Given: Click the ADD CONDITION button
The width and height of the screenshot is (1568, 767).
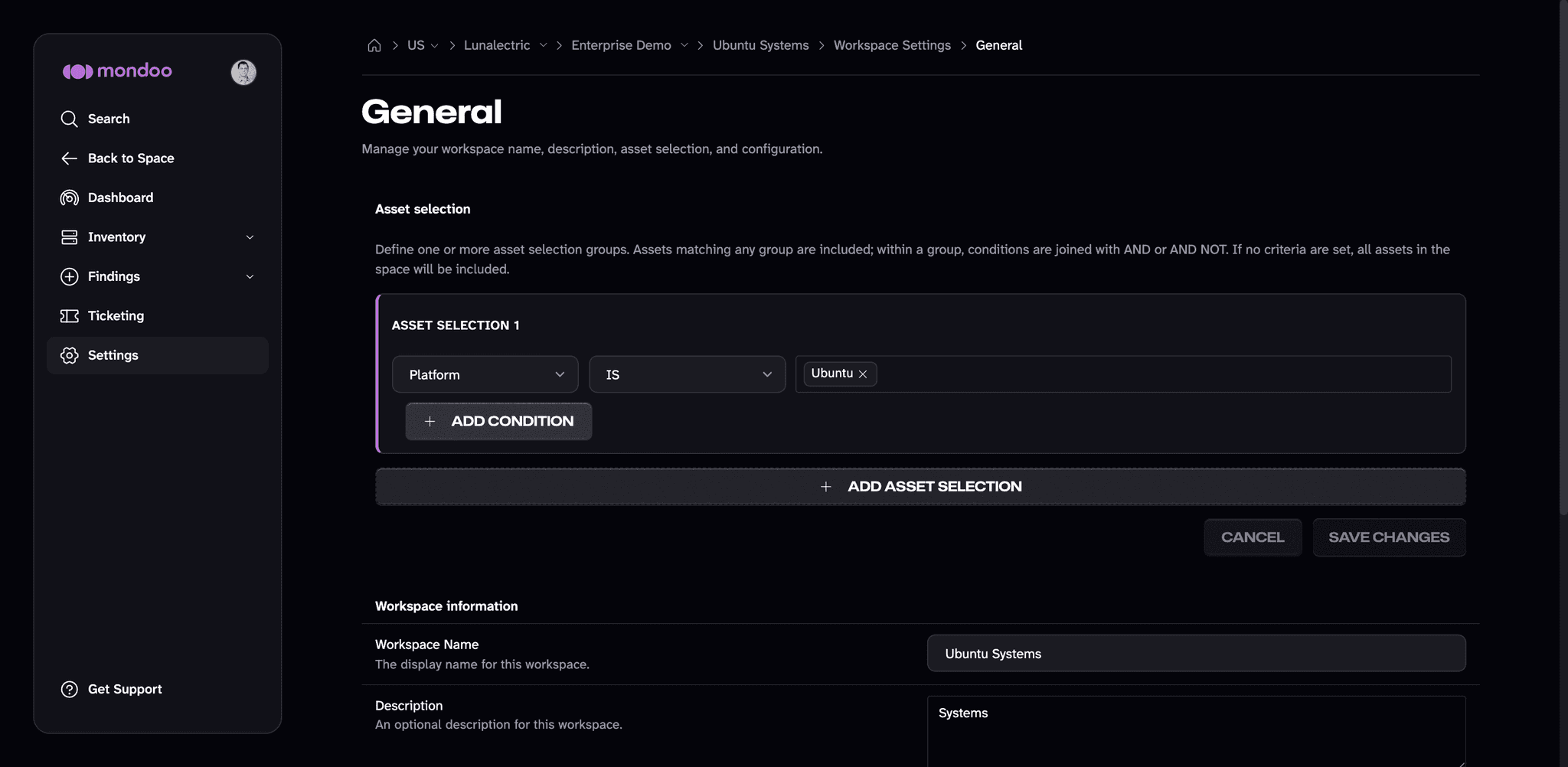Looking at the screenshot, I should [498, 422].
